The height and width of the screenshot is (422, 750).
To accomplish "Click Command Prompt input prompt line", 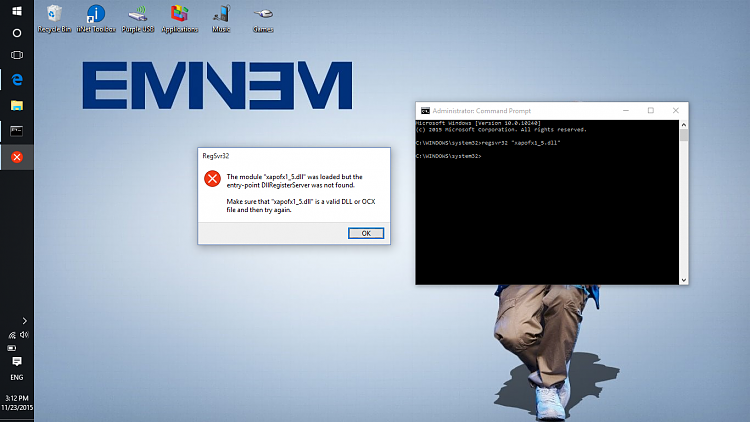I will (x=449, y=156).
